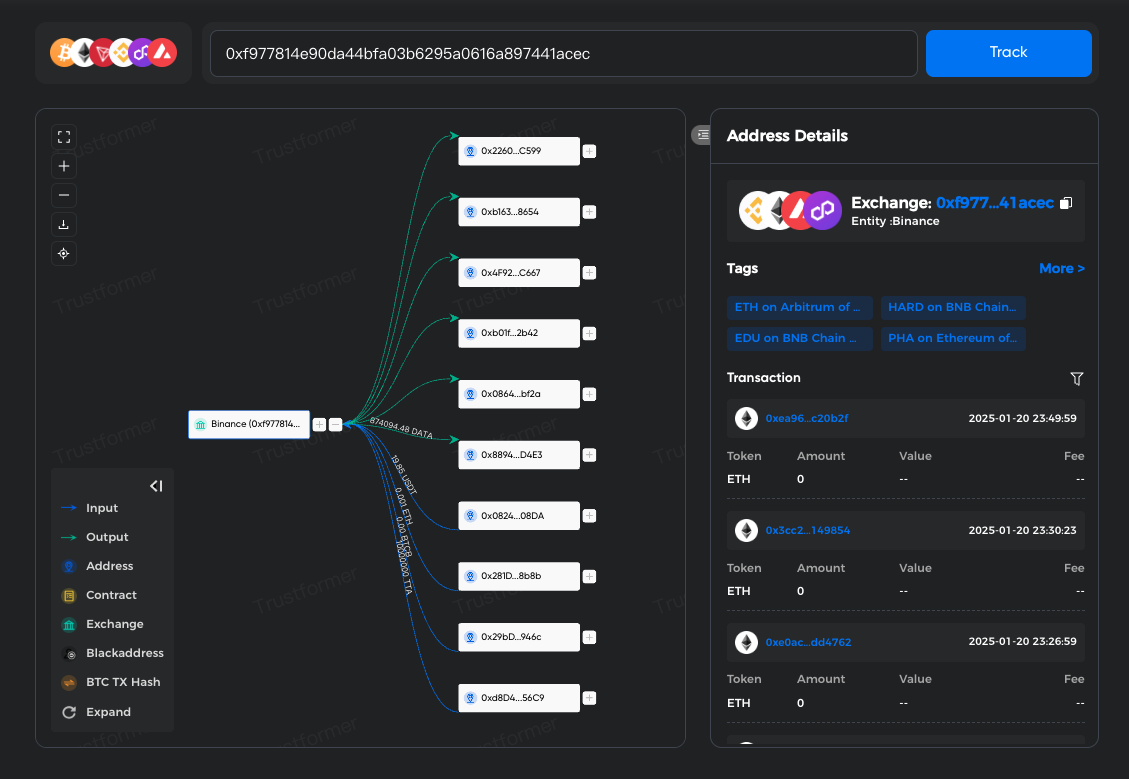Collapse the legend panel arrow
The image size is (1129, 779).
click(x=156, y=486)
